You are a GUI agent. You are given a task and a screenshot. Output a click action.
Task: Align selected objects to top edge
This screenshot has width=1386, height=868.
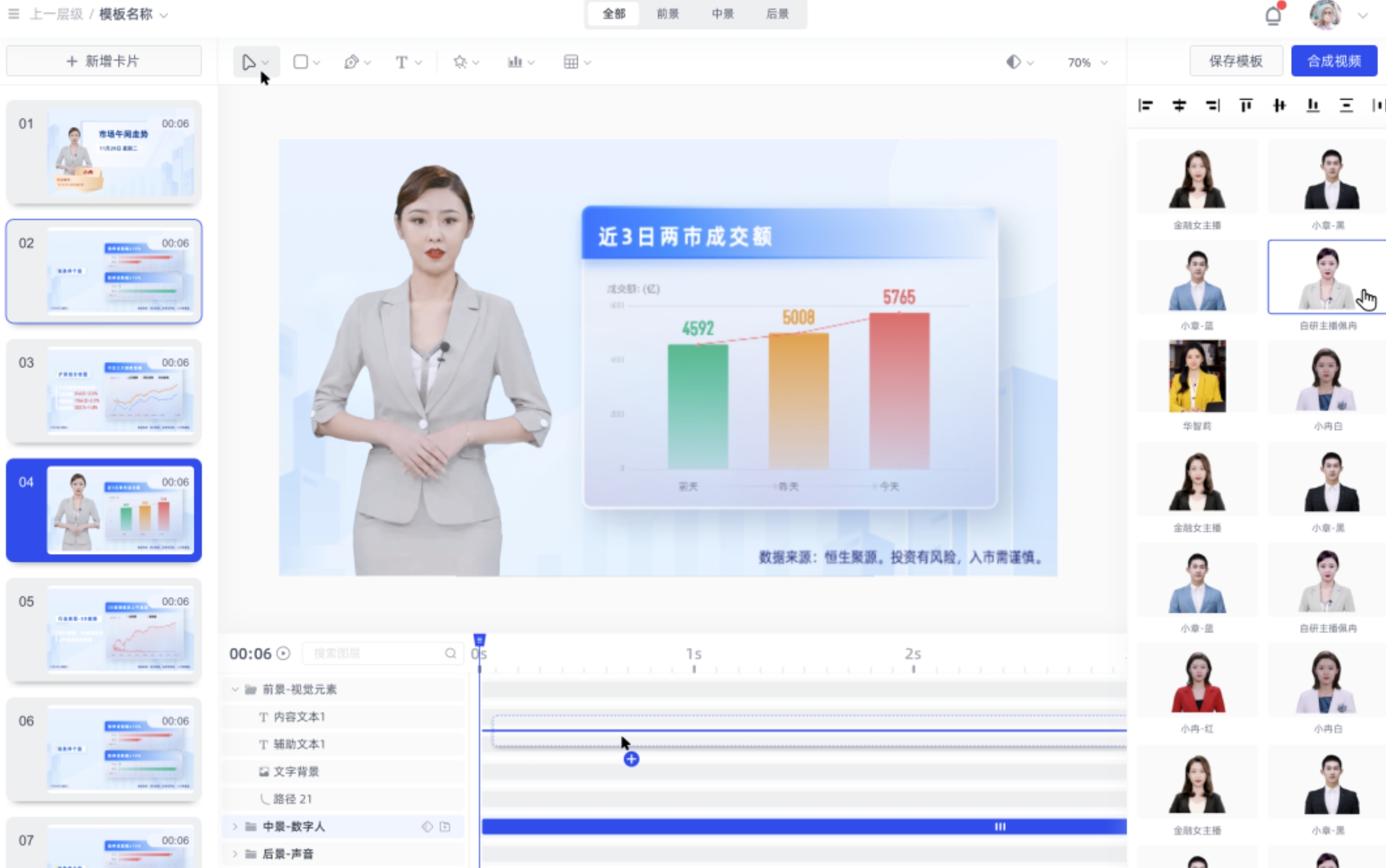click(x=1246, y=106)
